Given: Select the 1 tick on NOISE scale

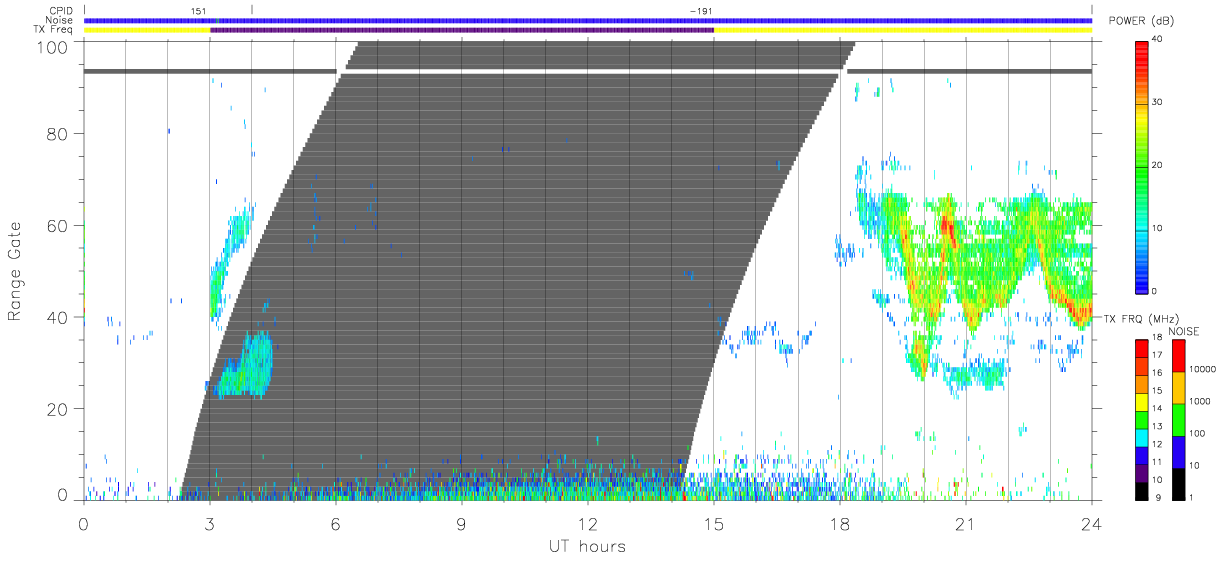Looking at the screenshot, I should coord(1193,498).
